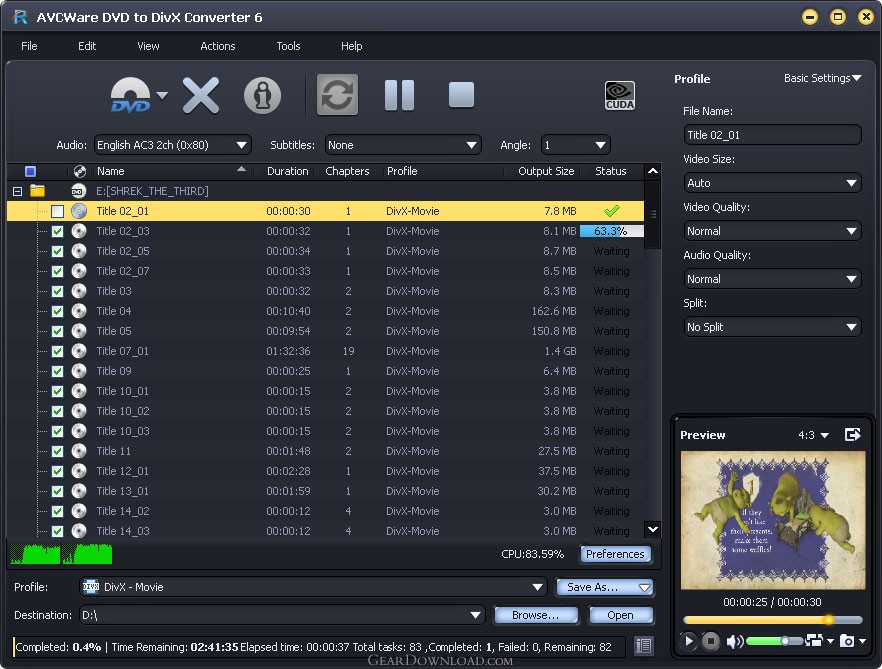Click the scroll down arrow of title list
882x669 pixels.
(x=652, y=529)
